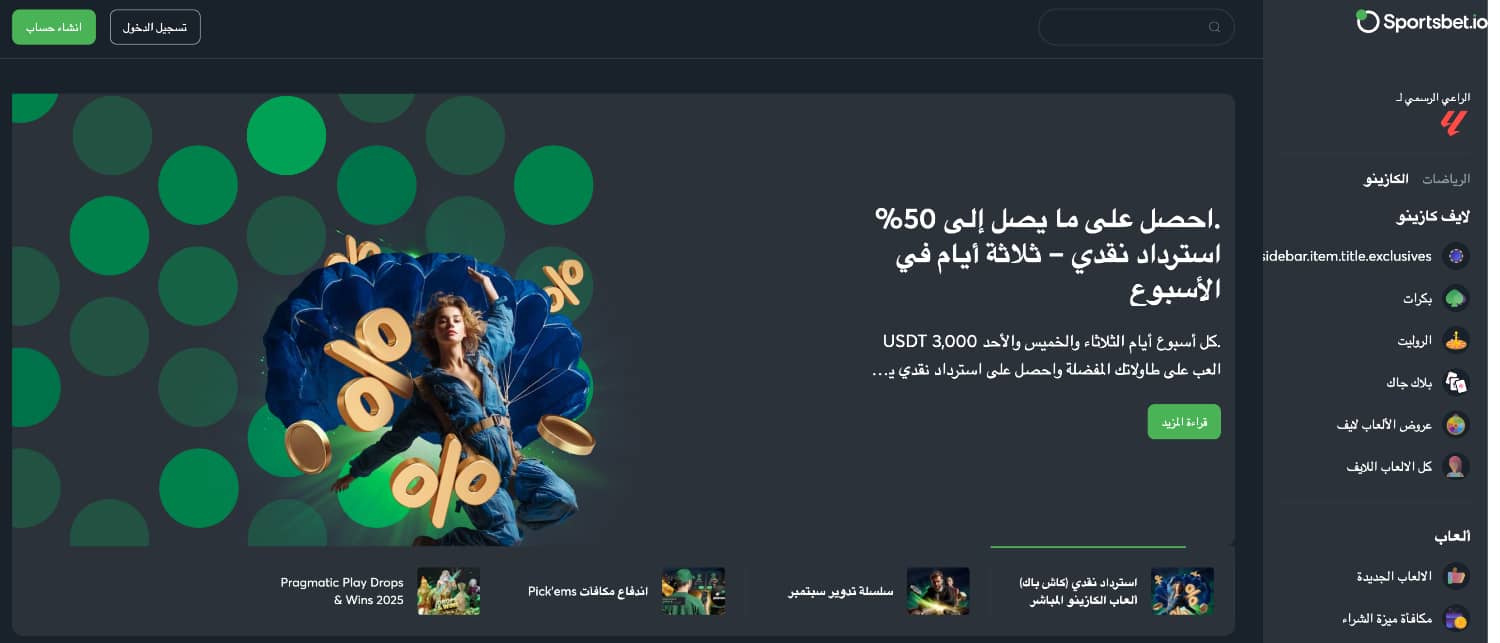This screenshot has width=1500, height=643.
Task: Click the قراءة المزيد read more button
Action: click(1184, 422)
